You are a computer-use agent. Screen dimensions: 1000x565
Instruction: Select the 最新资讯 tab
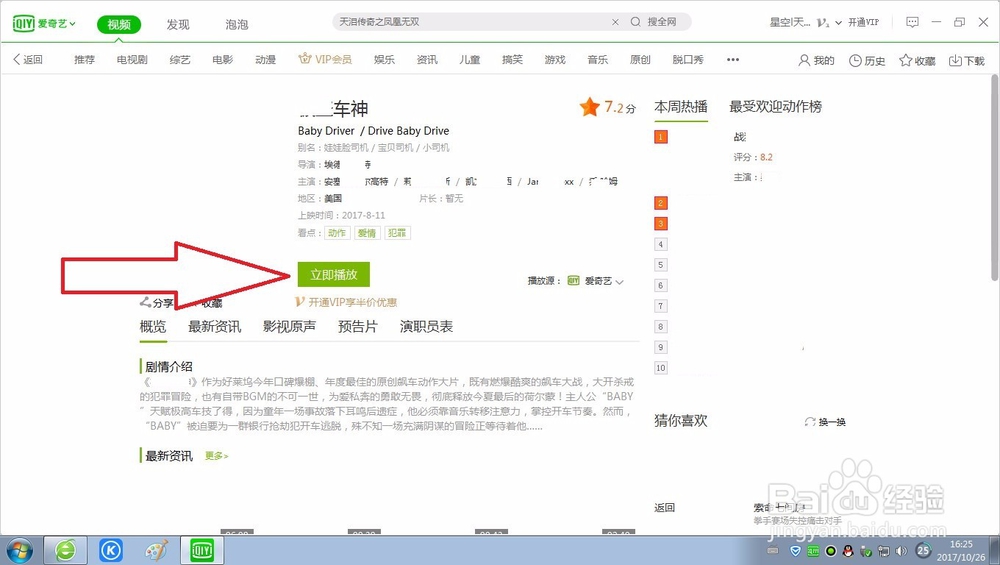(x=214, y=327)
